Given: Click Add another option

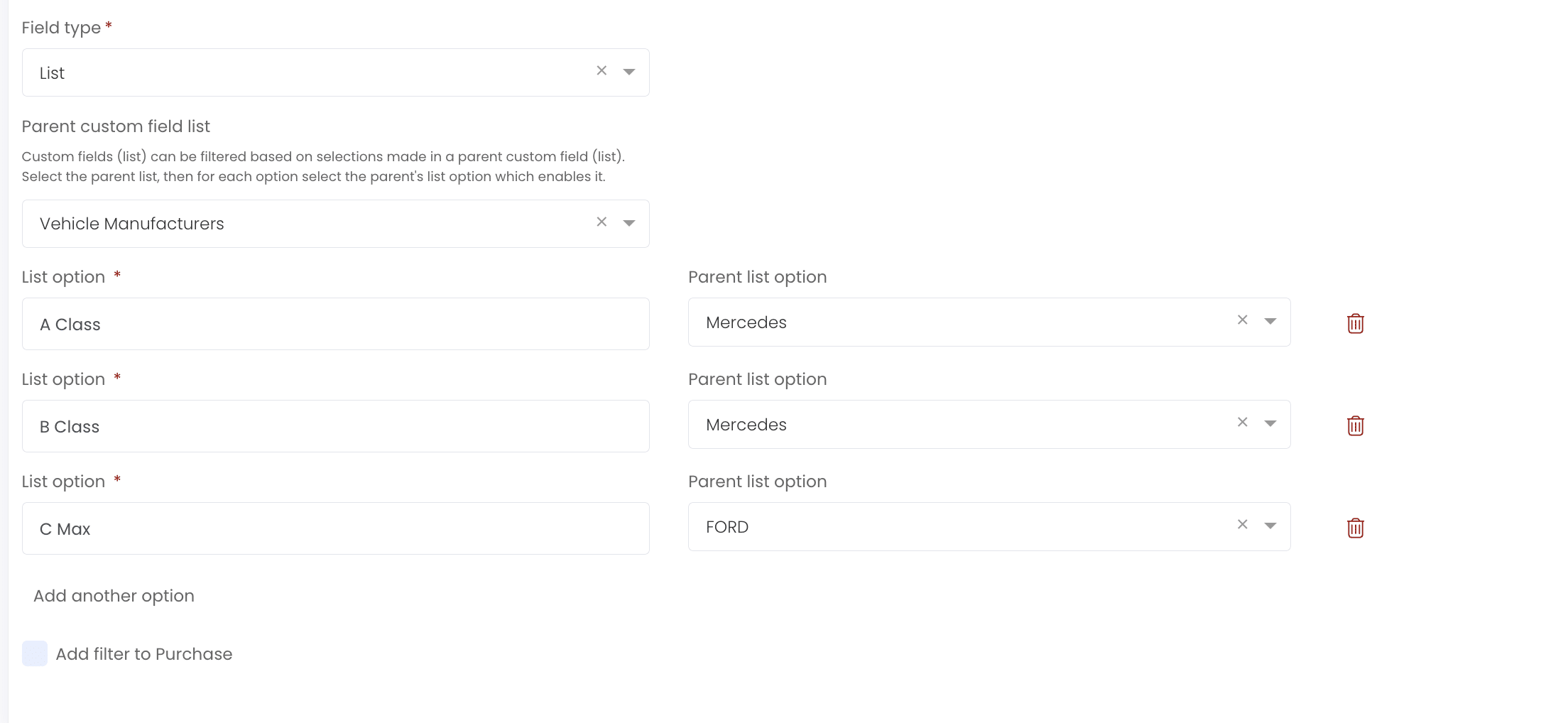Looking at the screenshot, I should [x=114, y=596].
